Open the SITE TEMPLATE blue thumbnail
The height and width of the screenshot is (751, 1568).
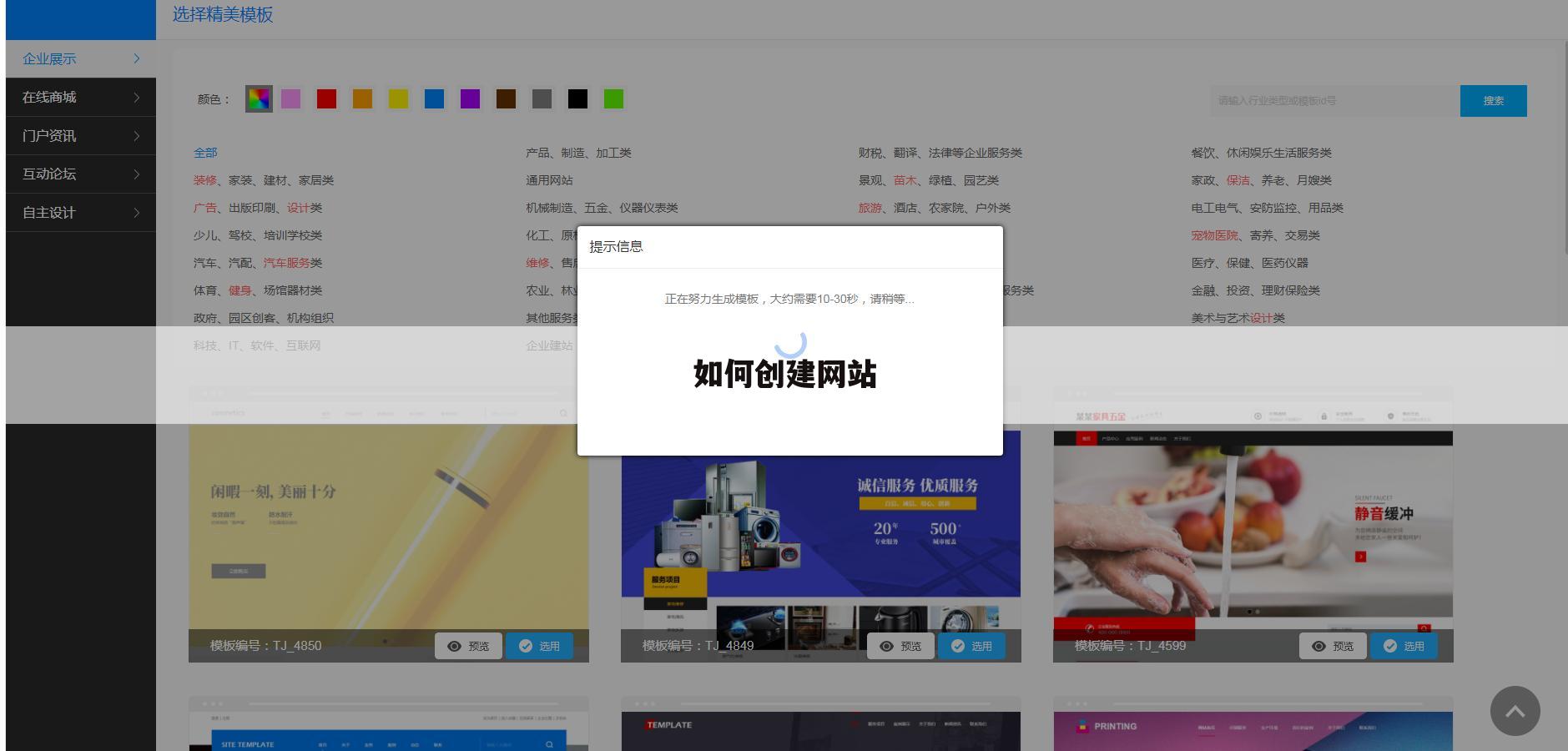(x=389, y=724)
